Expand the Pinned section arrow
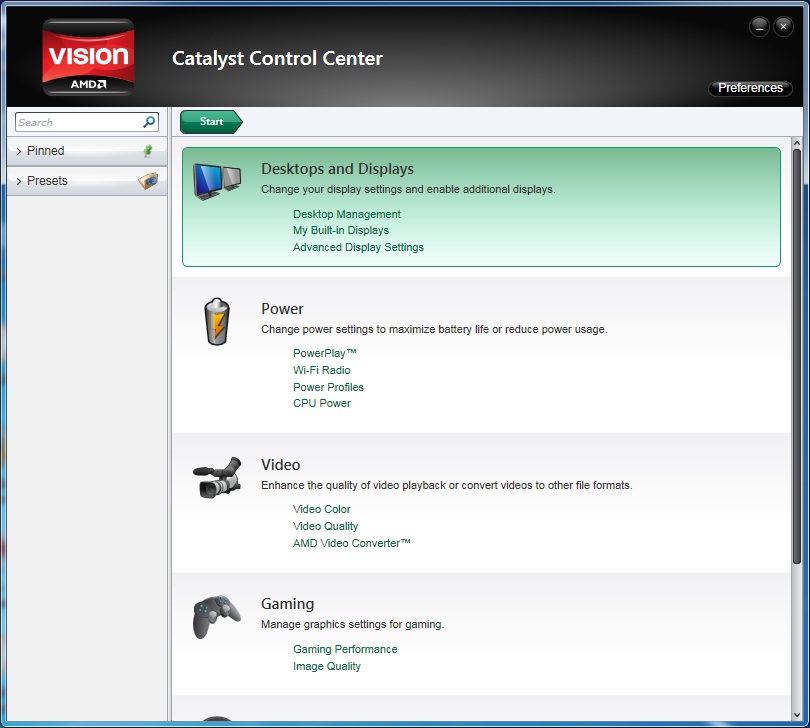The height and width of the screenshot is (728, 810). pos(19,151)
